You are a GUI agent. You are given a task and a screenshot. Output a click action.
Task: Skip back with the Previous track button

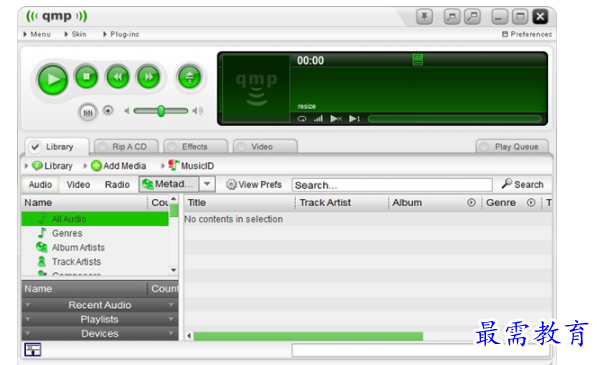118,77
